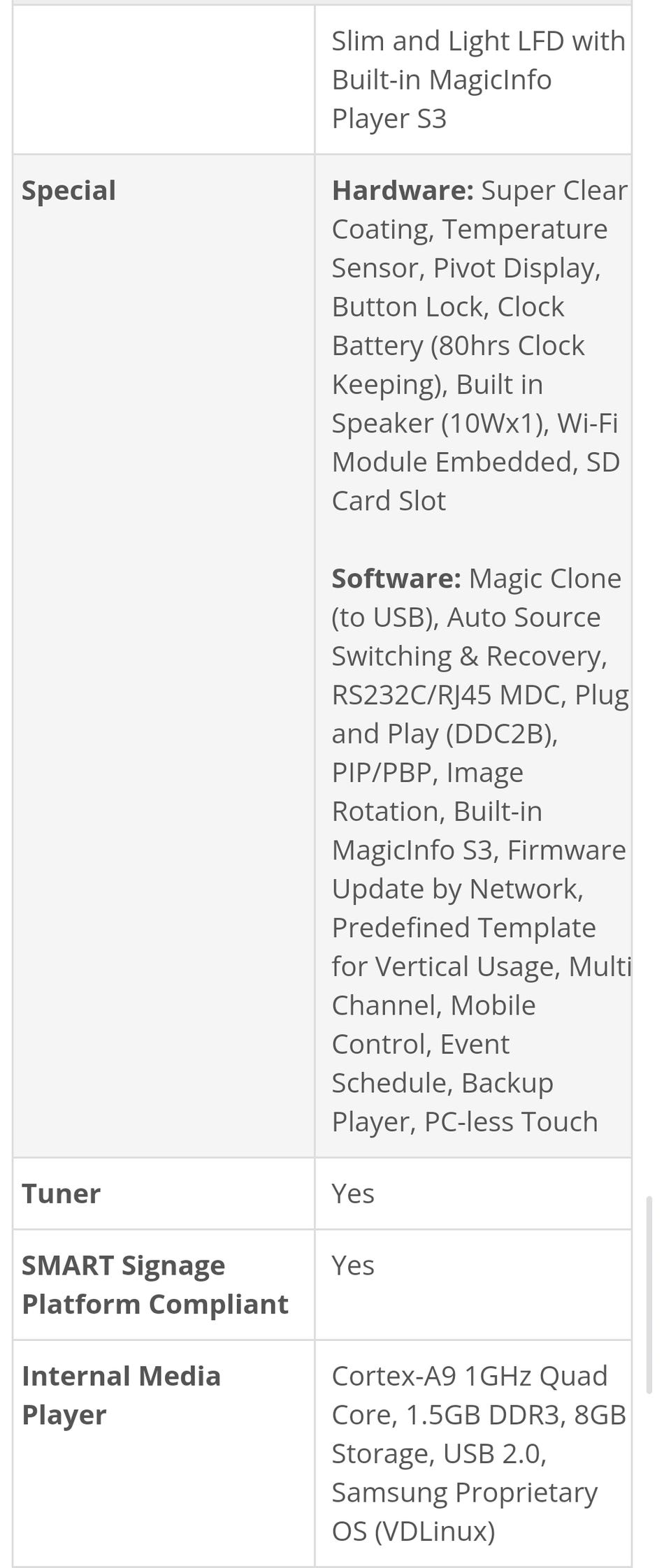Click the Yes value beside Tuner

(353, 1193)
